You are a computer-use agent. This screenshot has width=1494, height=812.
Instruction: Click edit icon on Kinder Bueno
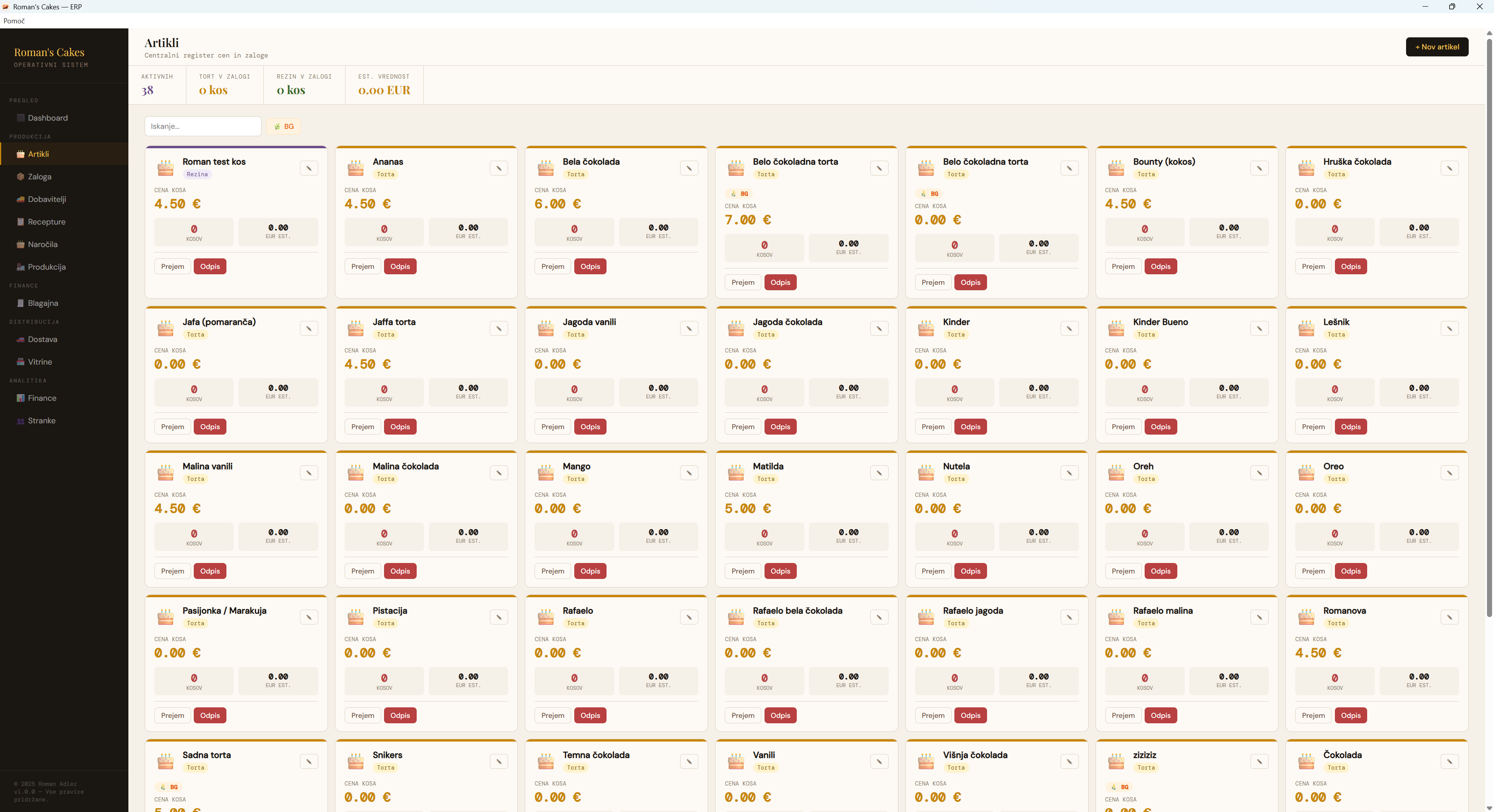pos(1259,328)
